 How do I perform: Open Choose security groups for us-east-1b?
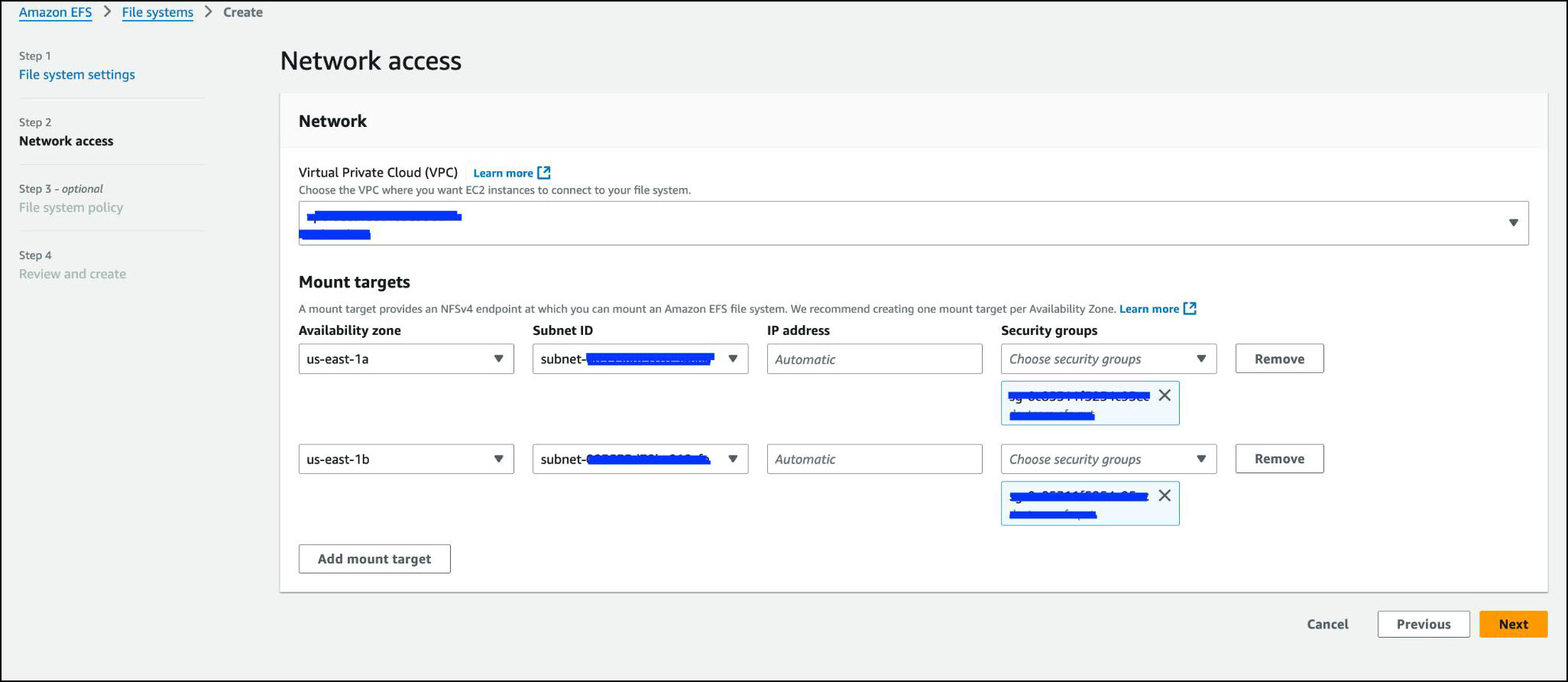1108,459
